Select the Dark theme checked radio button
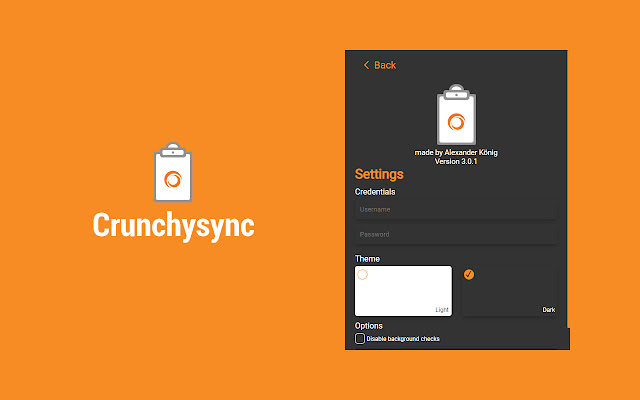The height and width of the screenshot is (400, 640). click(469, 274)
